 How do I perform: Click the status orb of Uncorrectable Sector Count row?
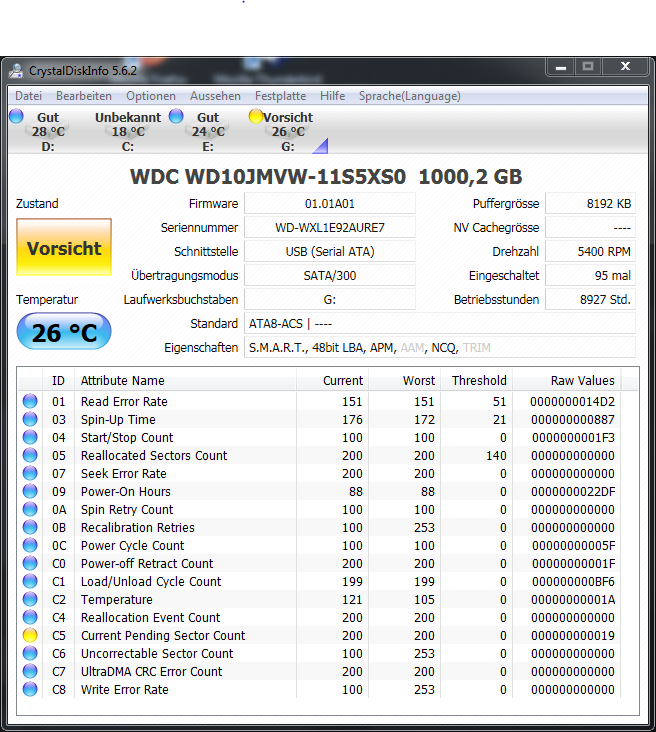30,653
